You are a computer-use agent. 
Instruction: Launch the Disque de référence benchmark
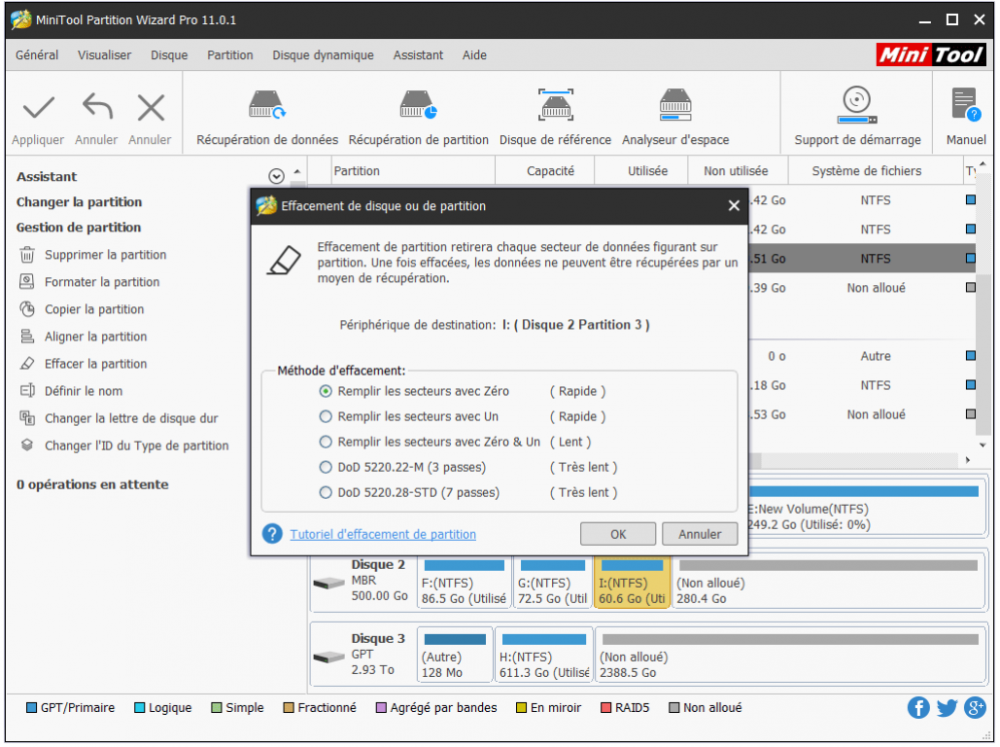(555, 106)
